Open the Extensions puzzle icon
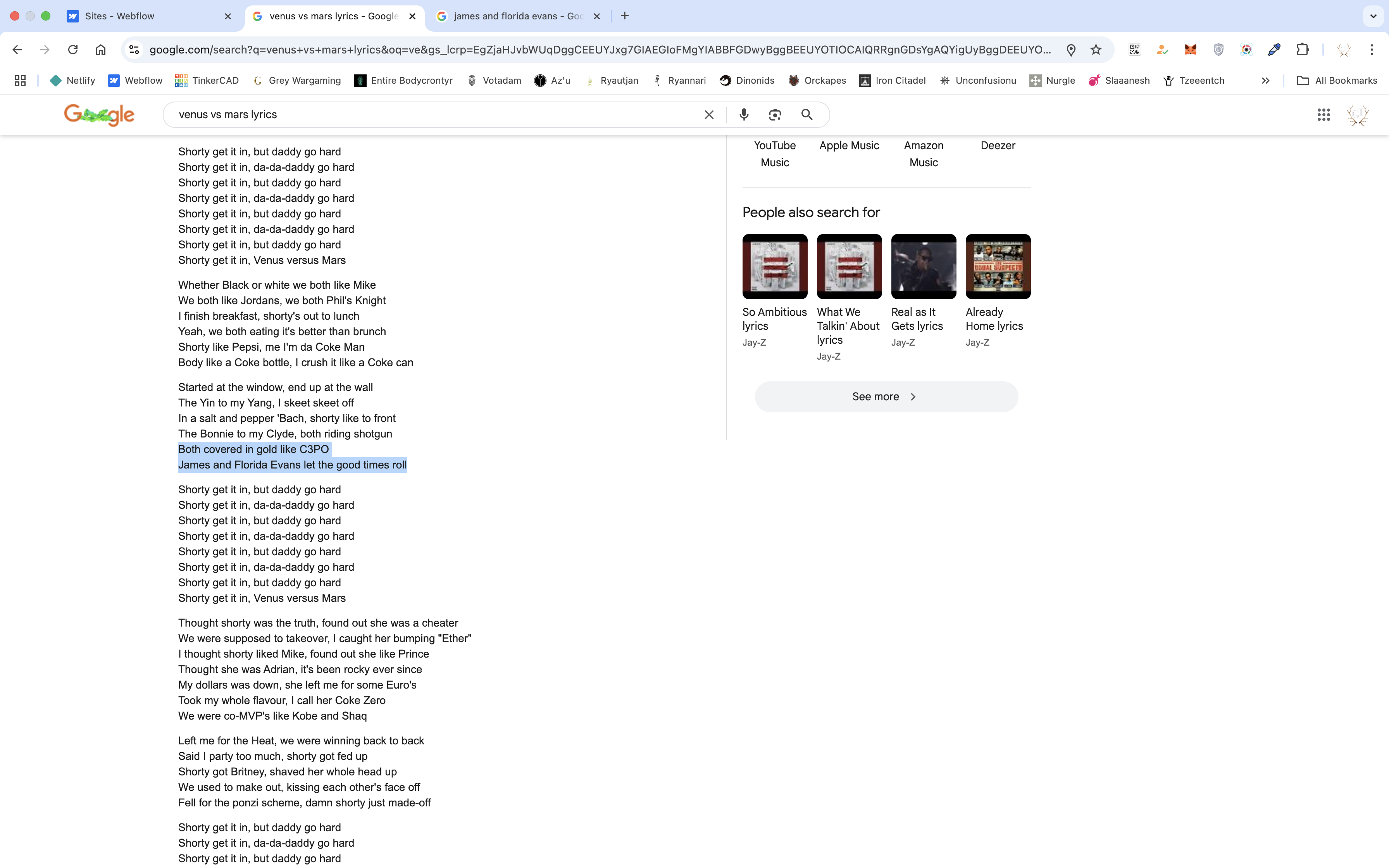The image size is (1389, 868). (1302, 50)
